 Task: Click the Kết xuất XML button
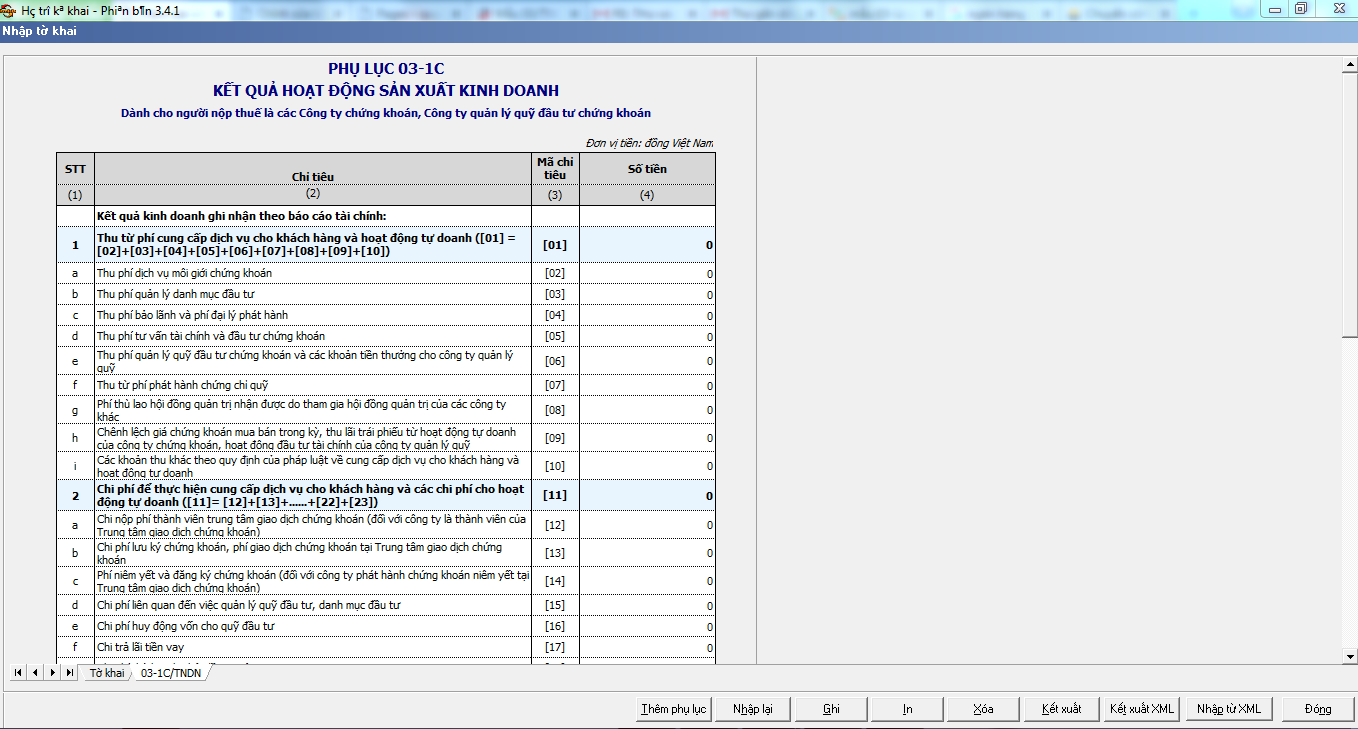click(x=1141, y=709)
